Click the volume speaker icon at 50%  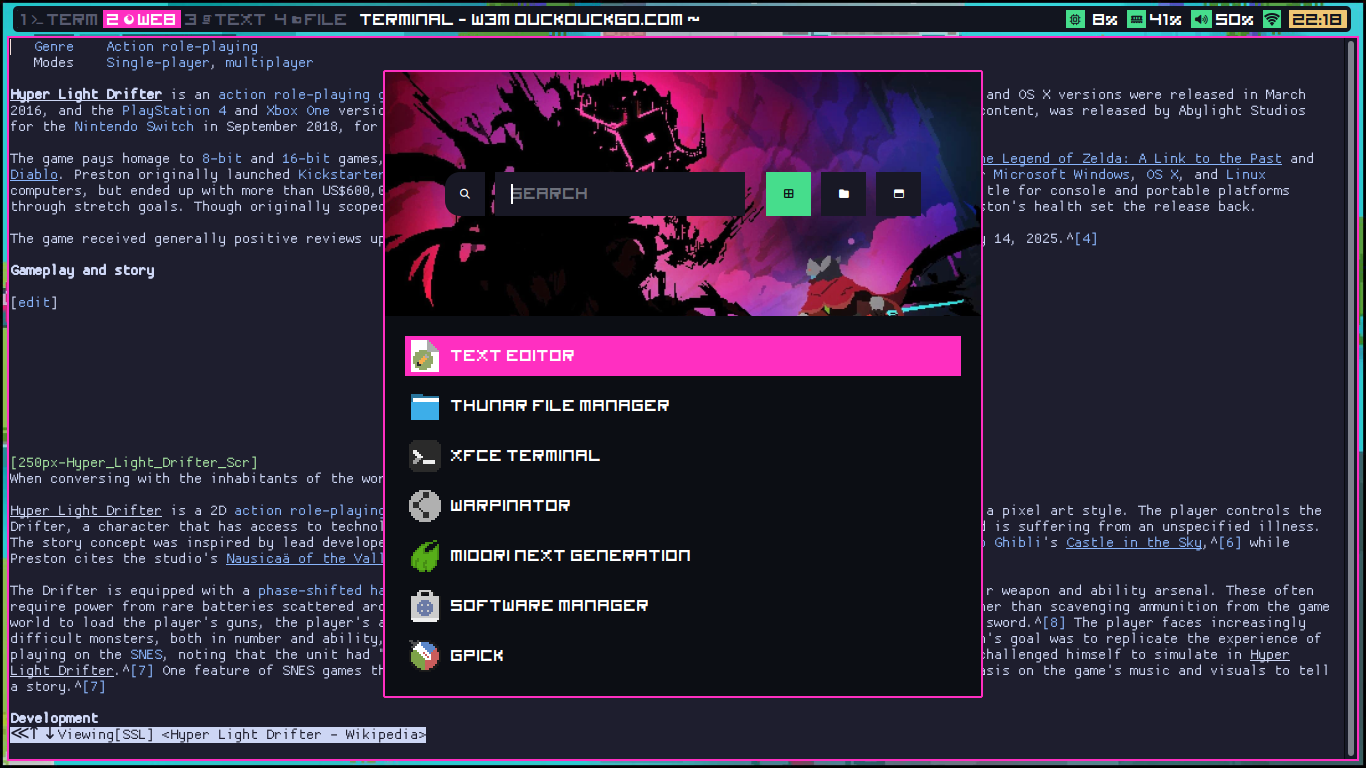[x=1201, y=19]
